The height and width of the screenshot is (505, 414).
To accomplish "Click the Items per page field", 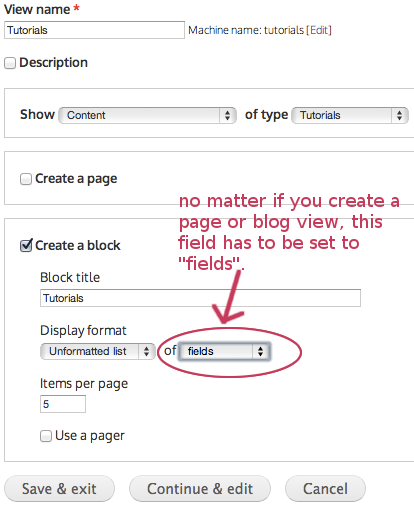I will tap(63, 404).
